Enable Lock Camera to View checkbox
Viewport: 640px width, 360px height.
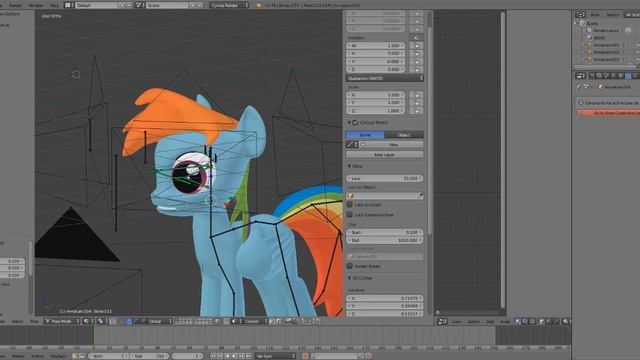pos(350,214)
